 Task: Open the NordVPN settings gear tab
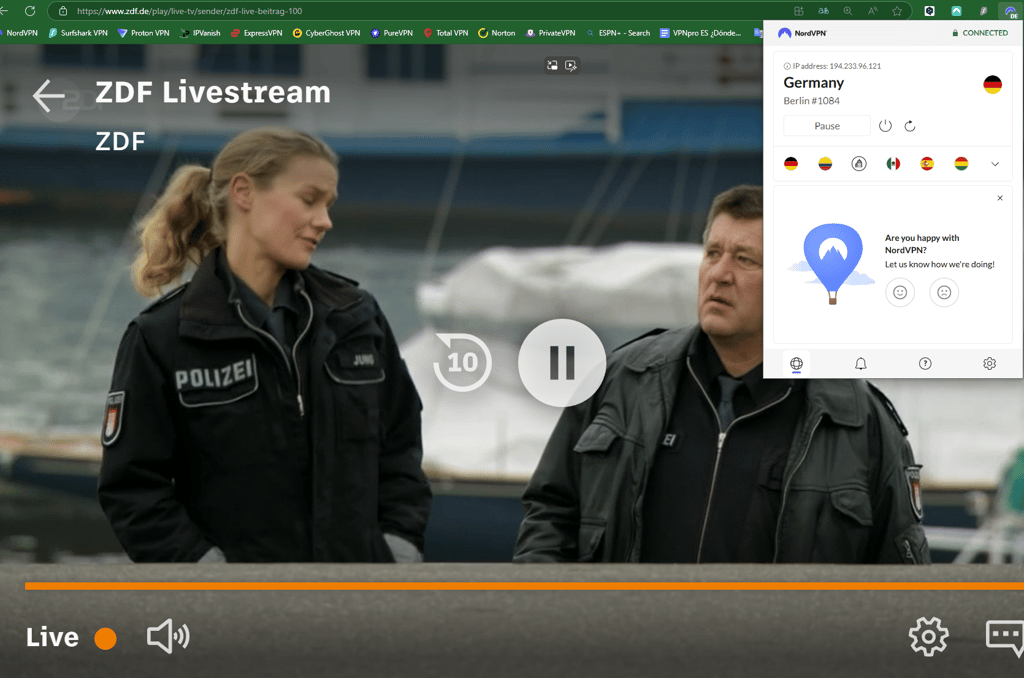tap(989, 364)
